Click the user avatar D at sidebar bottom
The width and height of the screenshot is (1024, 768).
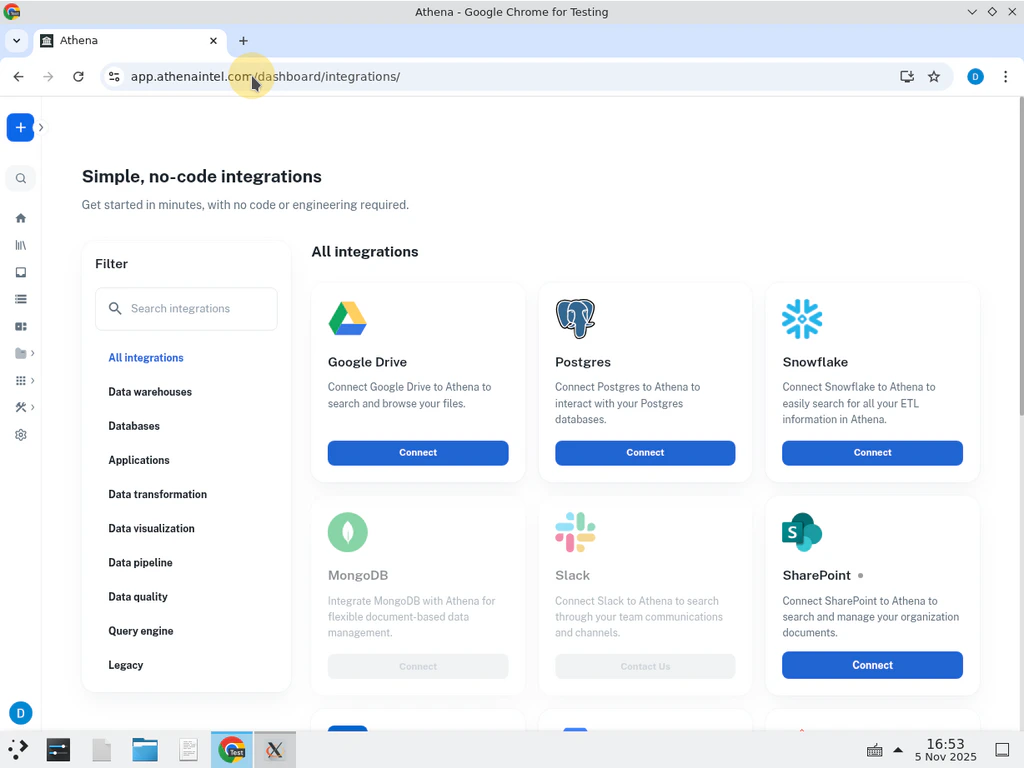pyautogui.click(x=21, y=713)
